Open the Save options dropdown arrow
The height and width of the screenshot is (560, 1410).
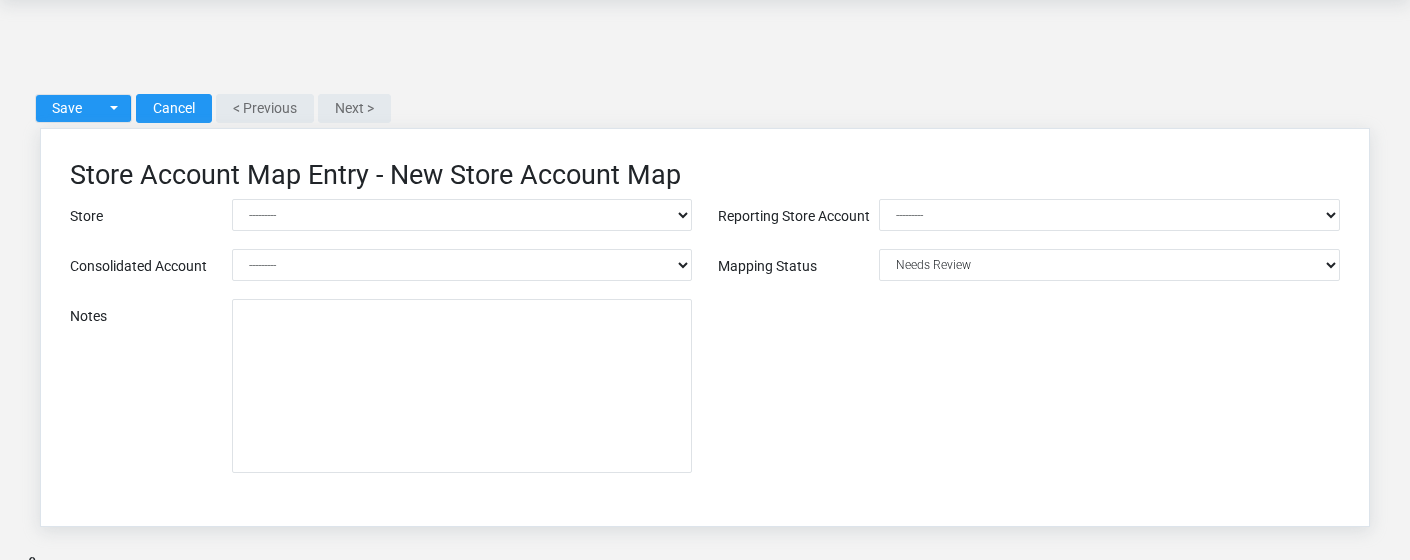tap(114, 108)
